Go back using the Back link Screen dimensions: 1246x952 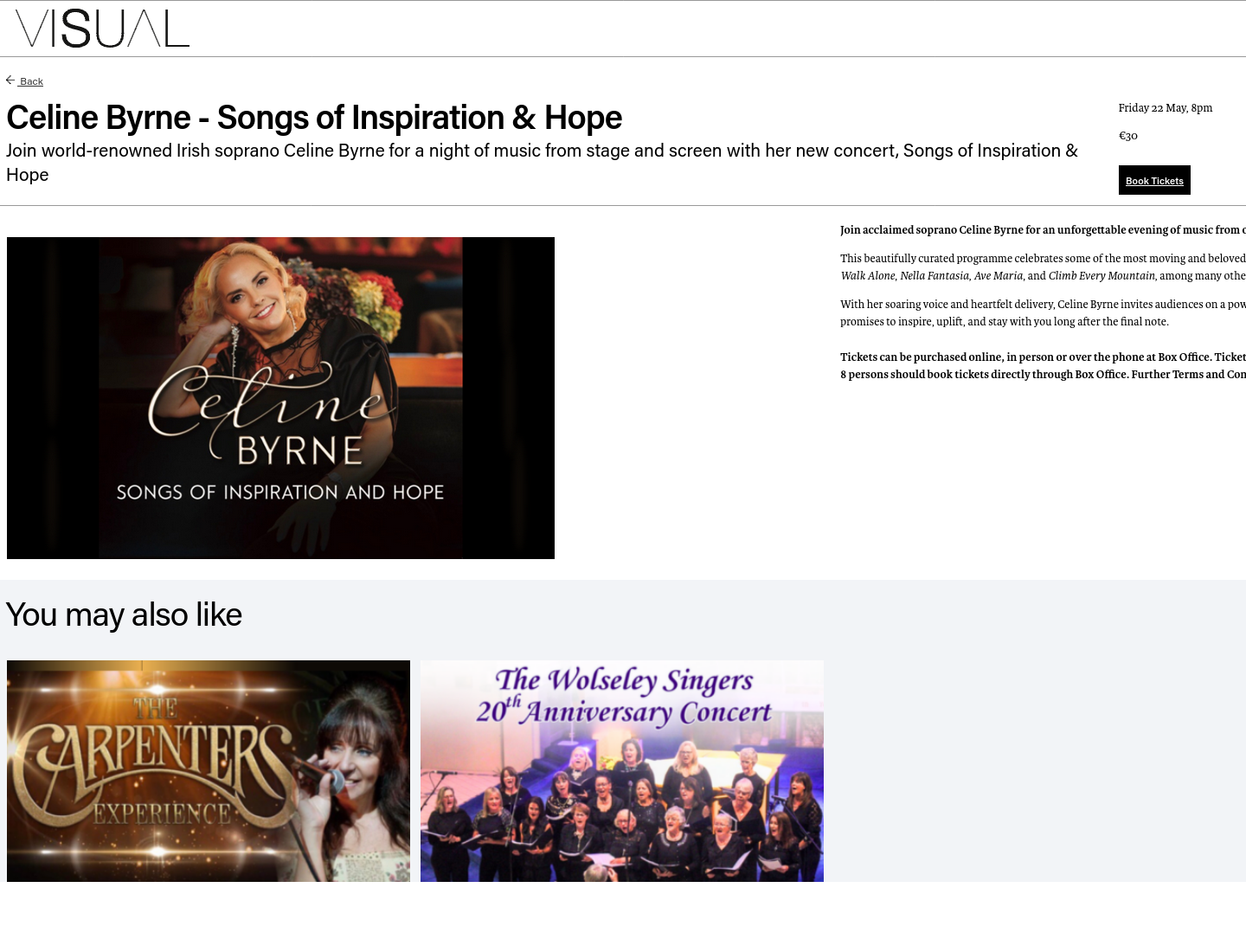click(x=31, y=81)
